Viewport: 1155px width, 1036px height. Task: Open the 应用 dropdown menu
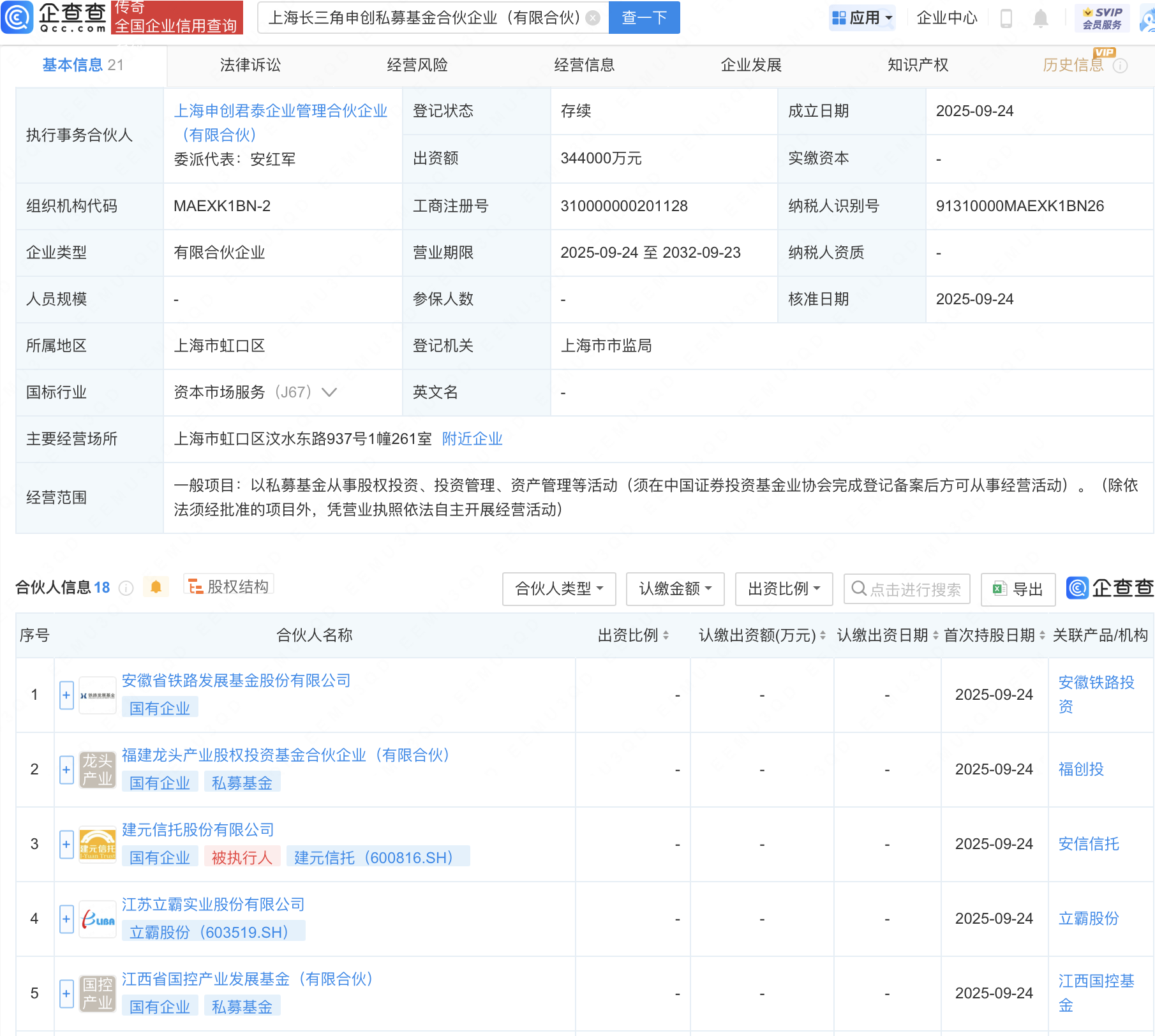[862, 18]
